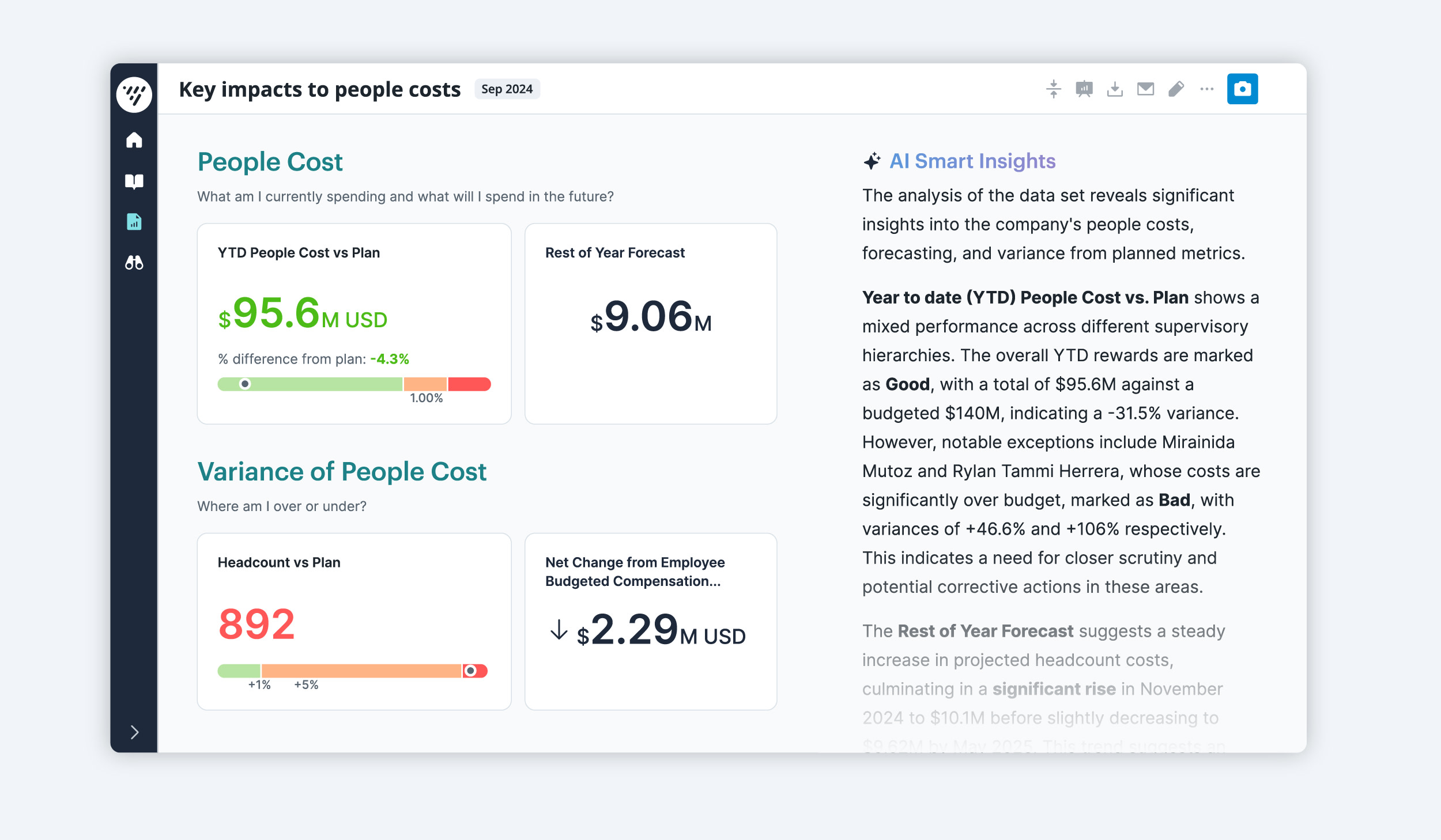Open the guidebook icon in sidebar
Screen dimensions: 1441x840
coord(134,181)
